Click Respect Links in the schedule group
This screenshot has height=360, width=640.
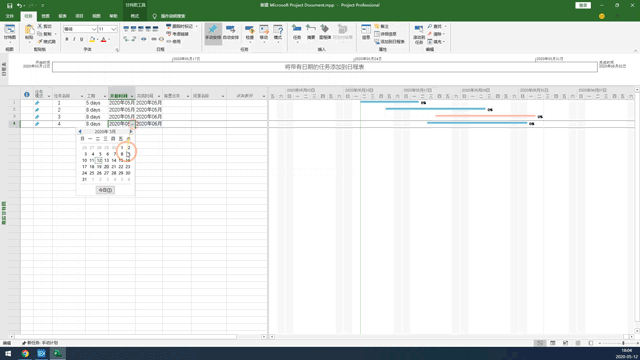[x=178, y=34]
